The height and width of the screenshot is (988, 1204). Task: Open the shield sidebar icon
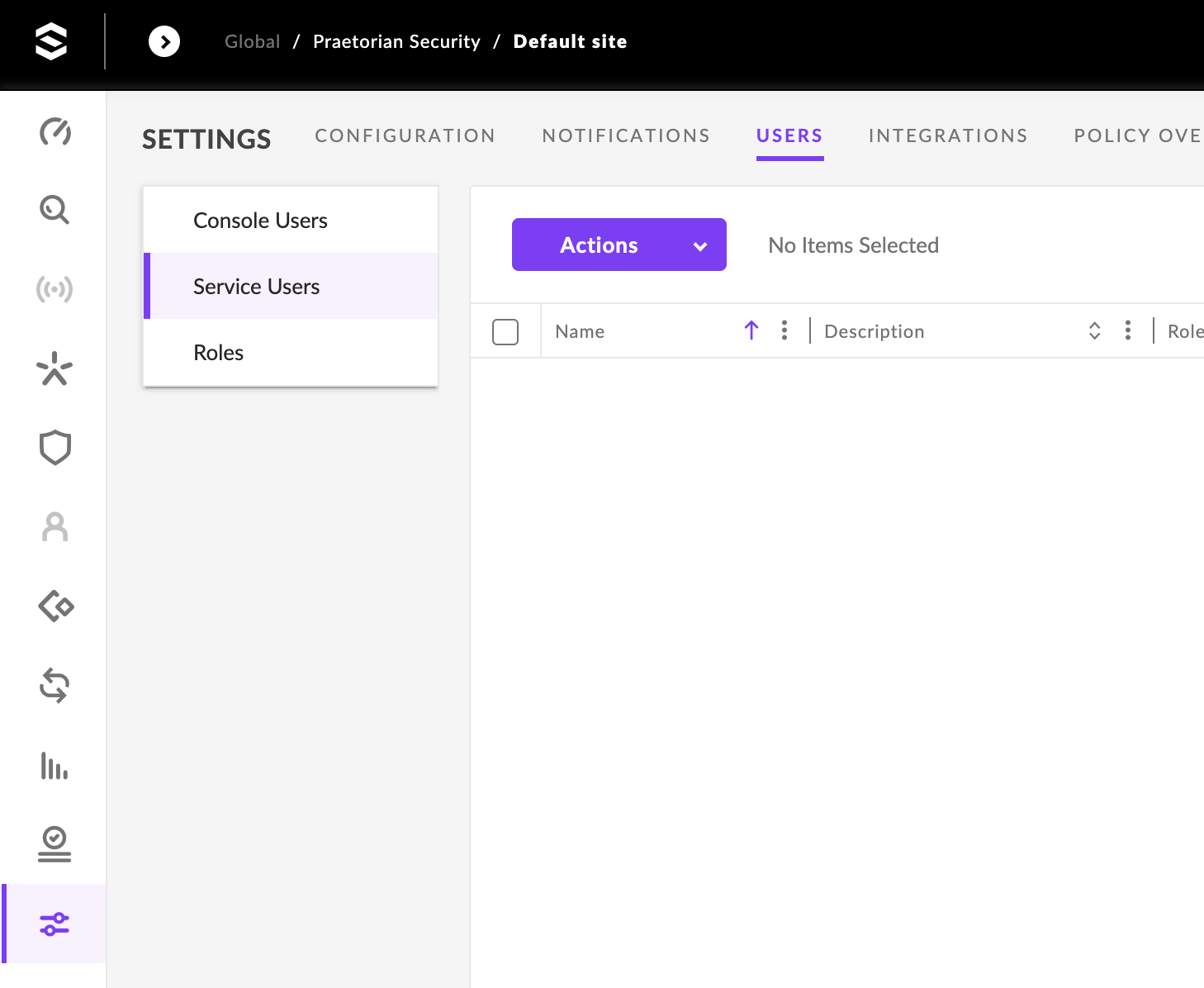point(55,448)
